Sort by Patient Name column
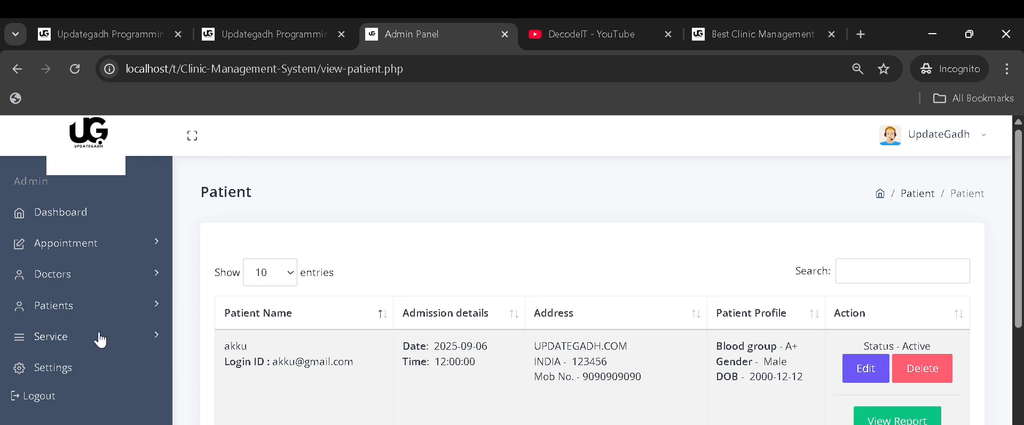 [304, 313]
